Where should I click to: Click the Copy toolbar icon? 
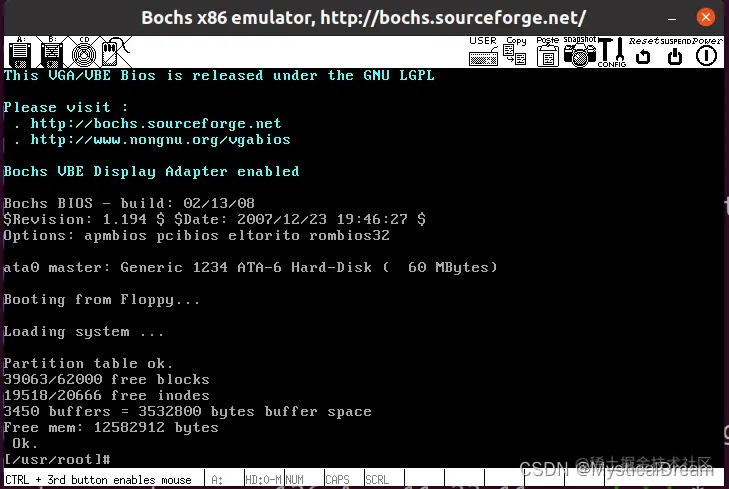pos(515,52)
